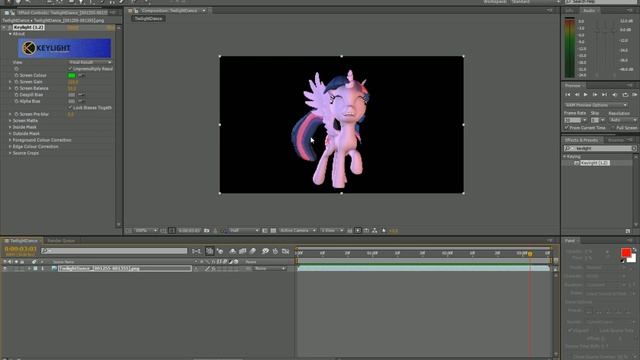Jump to first frame in Preview
This screenshot has height=360, width=640.
point(568,95)
